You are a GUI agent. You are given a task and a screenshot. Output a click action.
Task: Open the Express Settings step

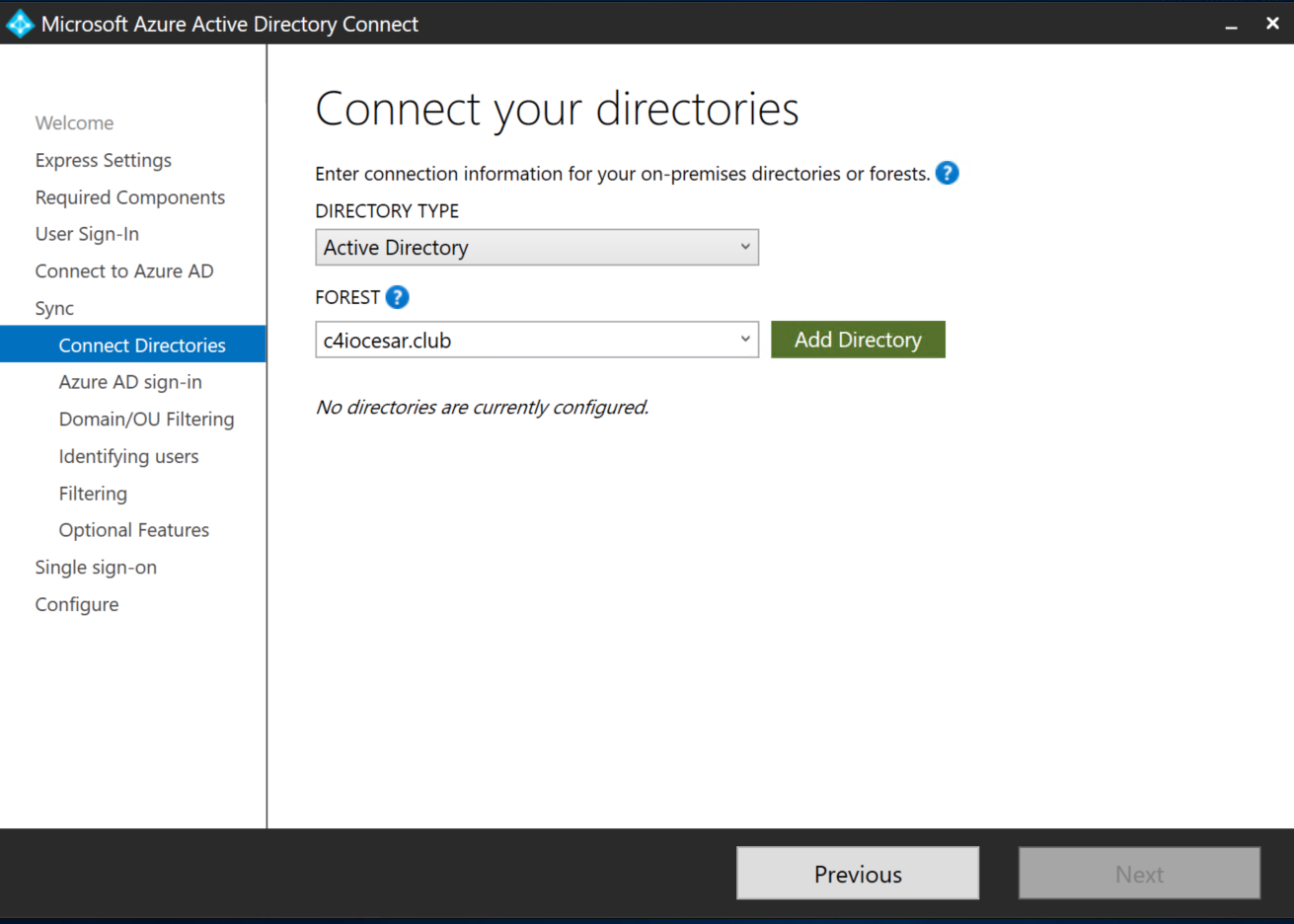coord(104,160)
